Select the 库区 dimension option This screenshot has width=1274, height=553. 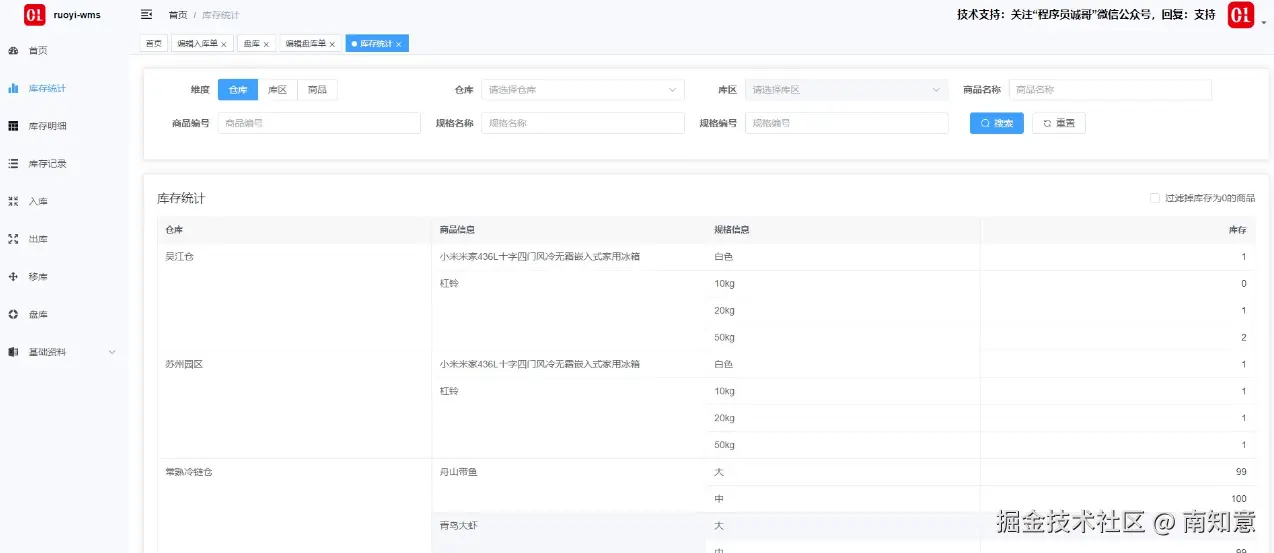pyautogui.click(x=278, y=90)
